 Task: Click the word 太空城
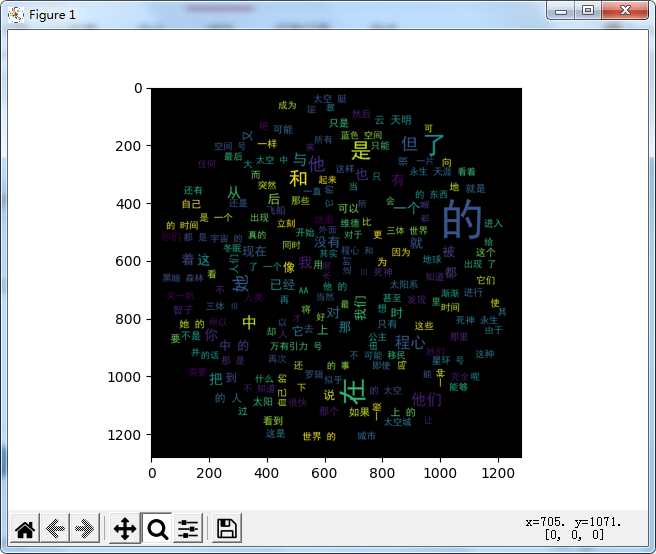click(x=397, y=422)
